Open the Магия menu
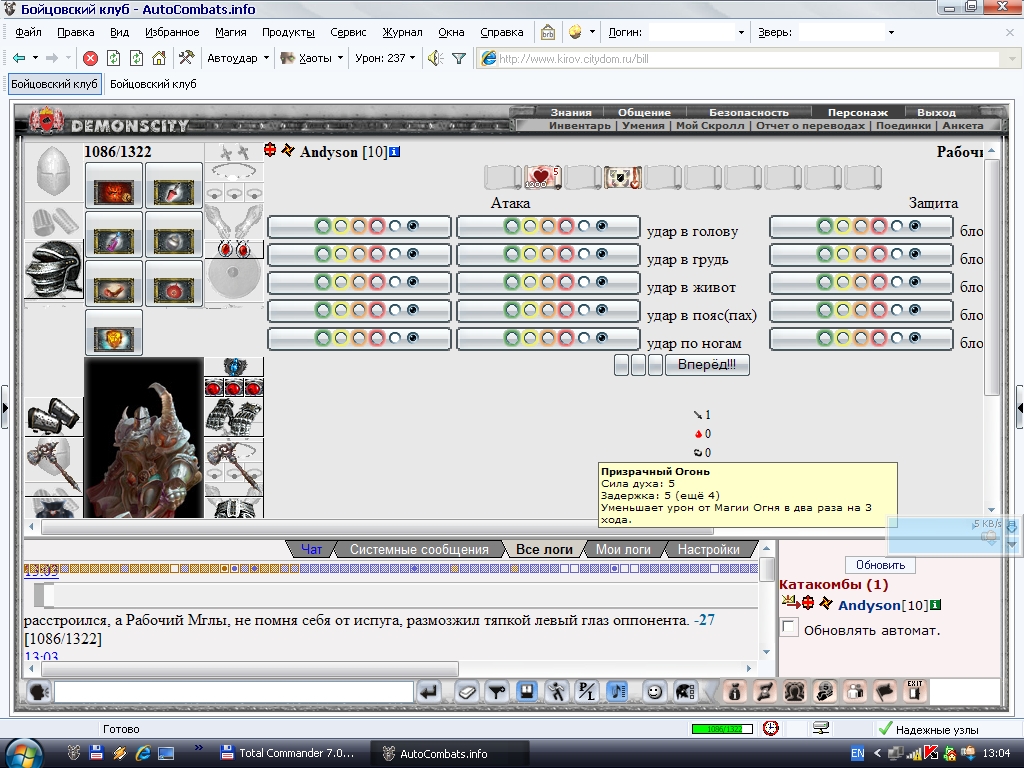Screen dimensions: 1024x768 (231, 32)
